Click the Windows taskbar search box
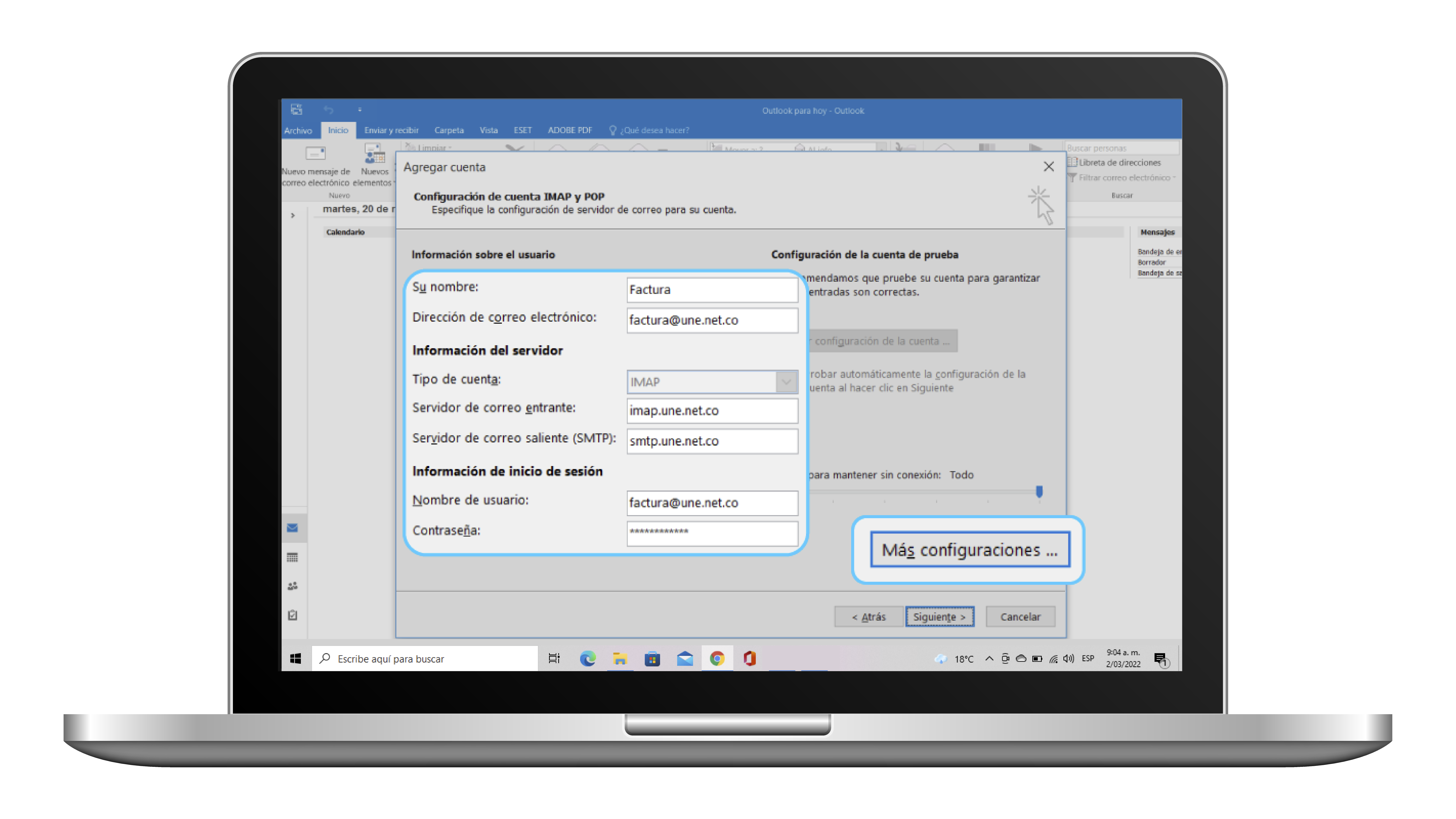1456x819 pixels. (425, 658)
